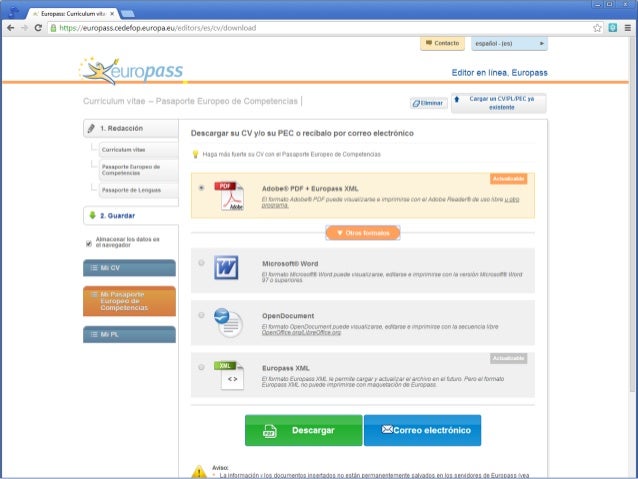Expand Mi Pasaporte Europeo de Competencias panel
This screenshot has width=638, height=479.
(129, 301)
